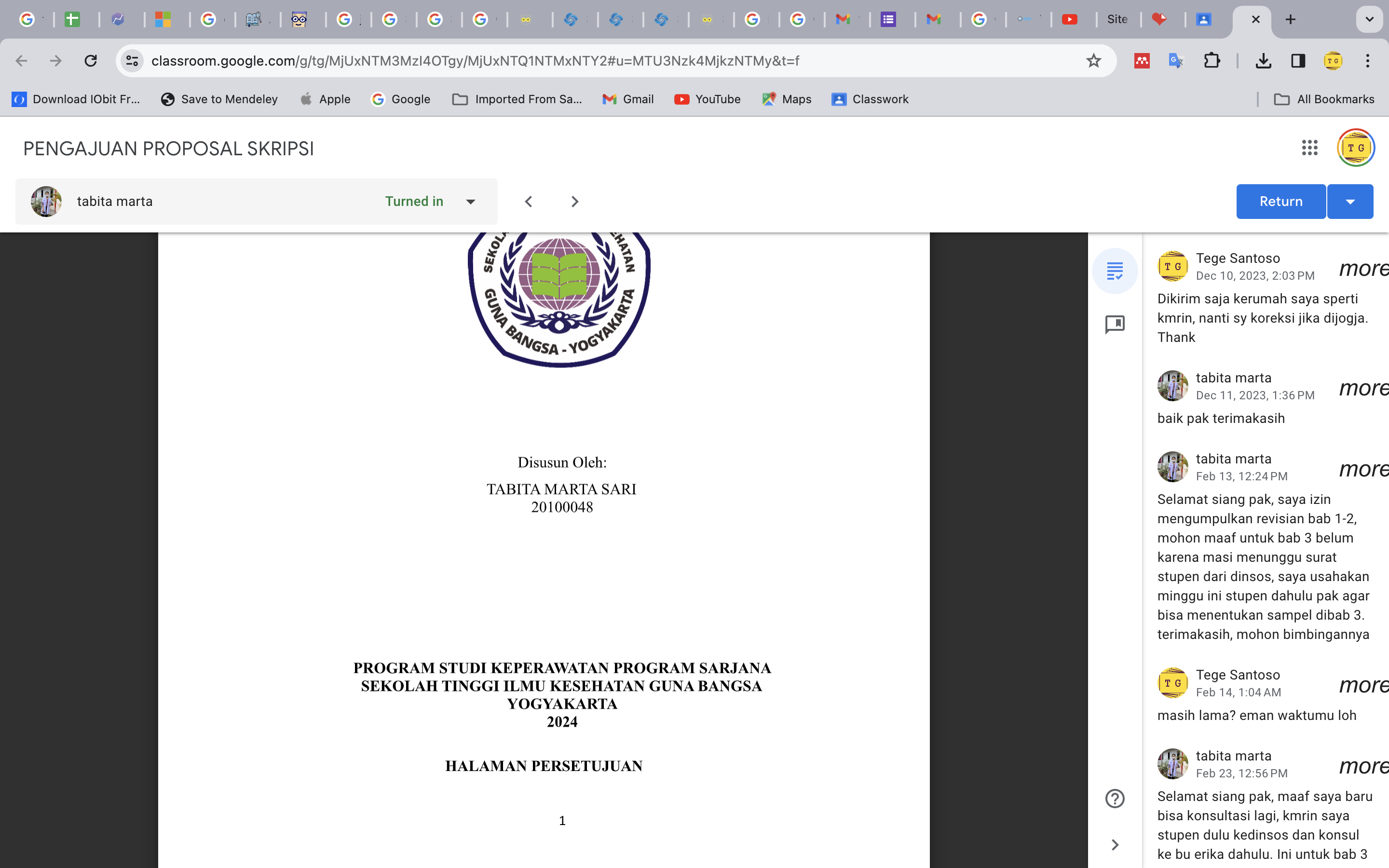
Task: Click the address bar URL
Action: pos(474,61)
